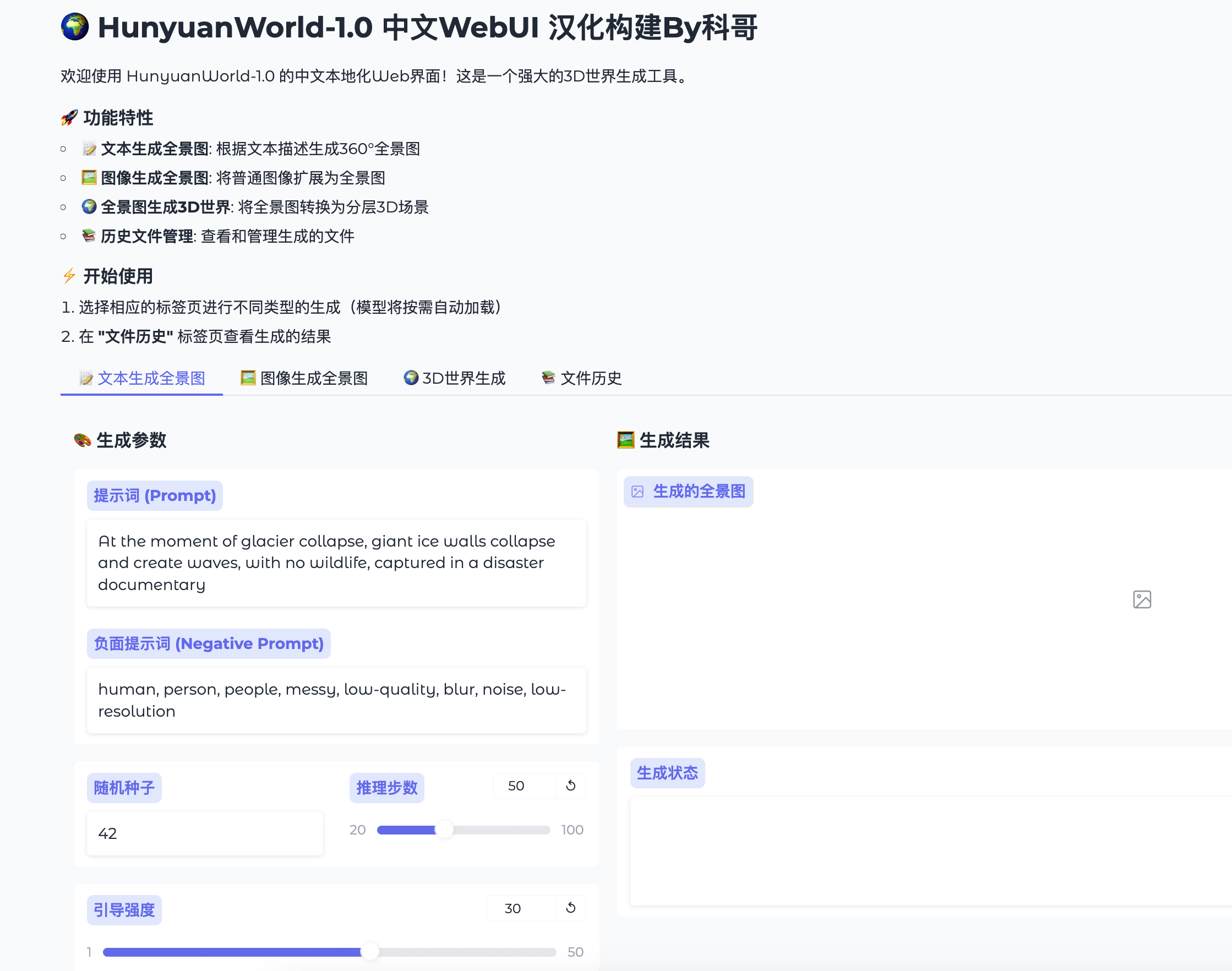Screen dimensions: 1232x971
Task: Click the 随机种子 label
Action: tap(124, 788)
